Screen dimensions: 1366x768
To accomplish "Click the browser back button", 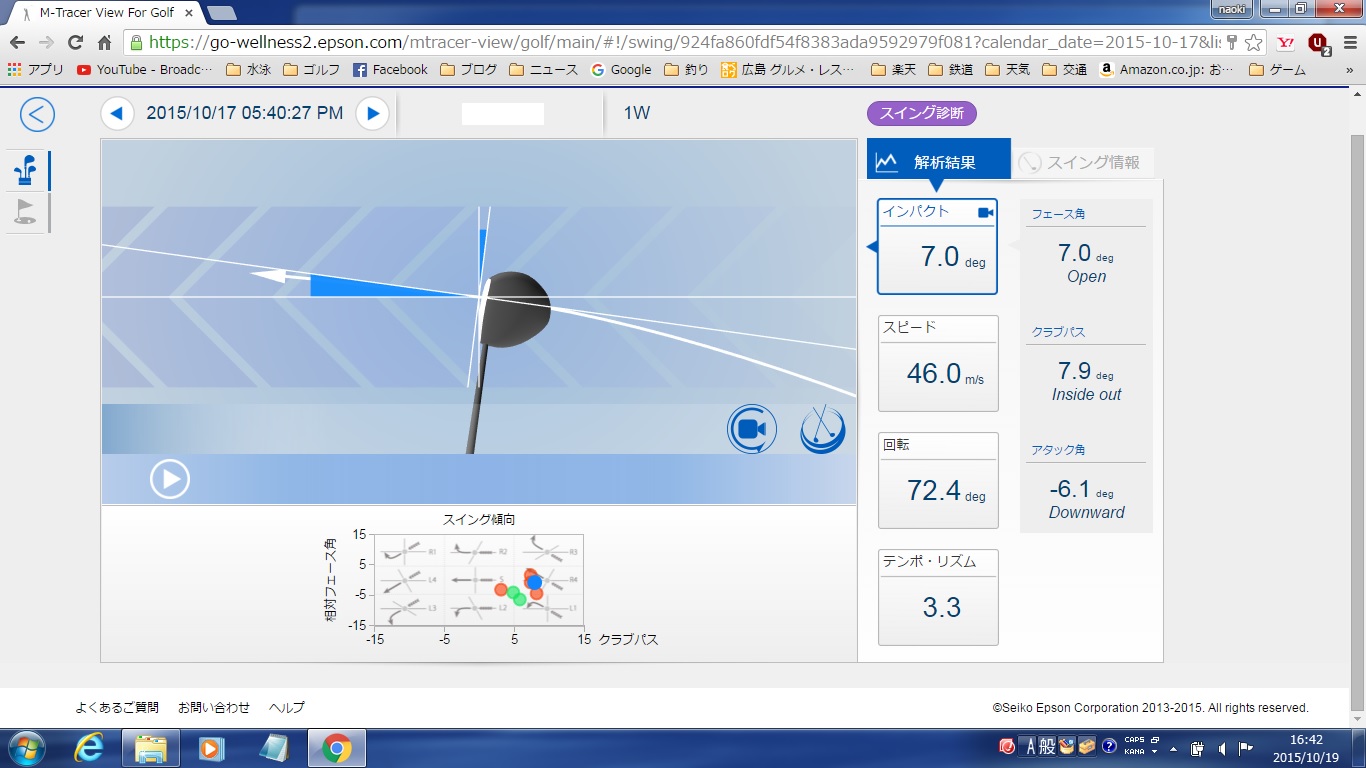I will click(18, 43).
